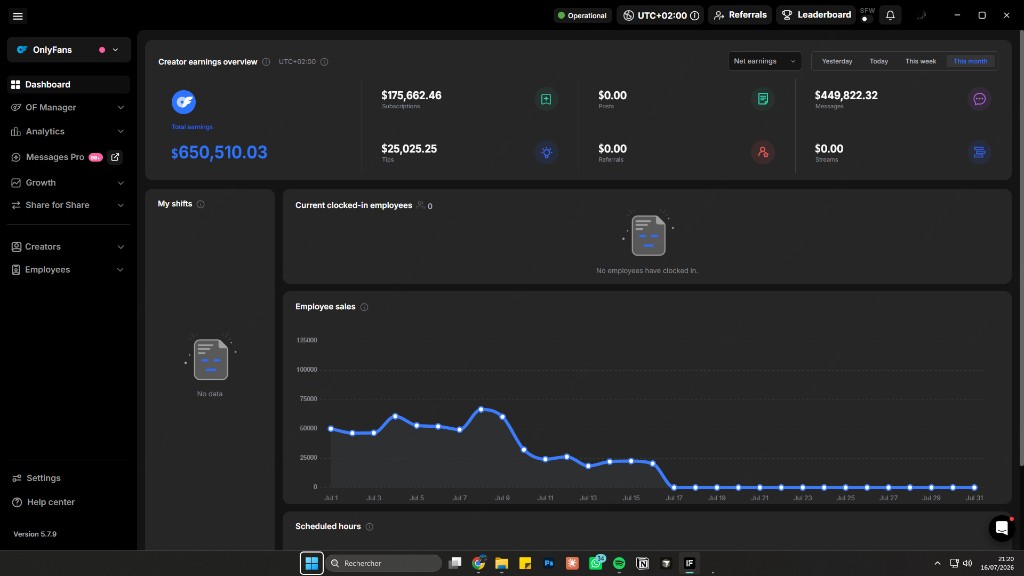Select the This week range tab
Screen dimensions: 1024x576
(920, 61)
